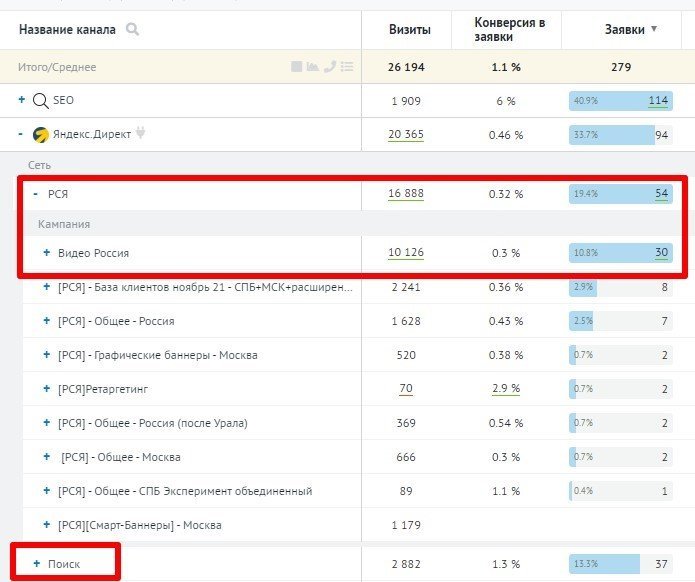The height and width of the screenshot is (582, 695).
Task: Click the search icon next to Название канала
Action: click(132, 30)
